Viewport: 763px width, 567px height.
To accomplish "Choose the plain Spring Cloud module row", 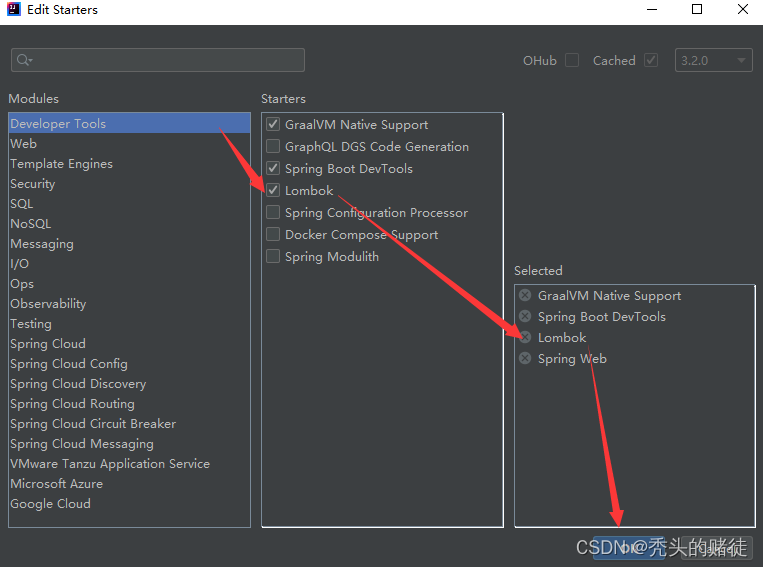I will click(x=129, y=344).
